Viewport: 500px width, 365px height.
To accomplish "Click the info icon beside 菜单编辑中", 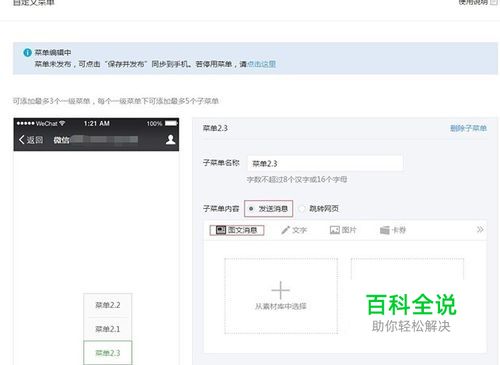I will [27, 53].
